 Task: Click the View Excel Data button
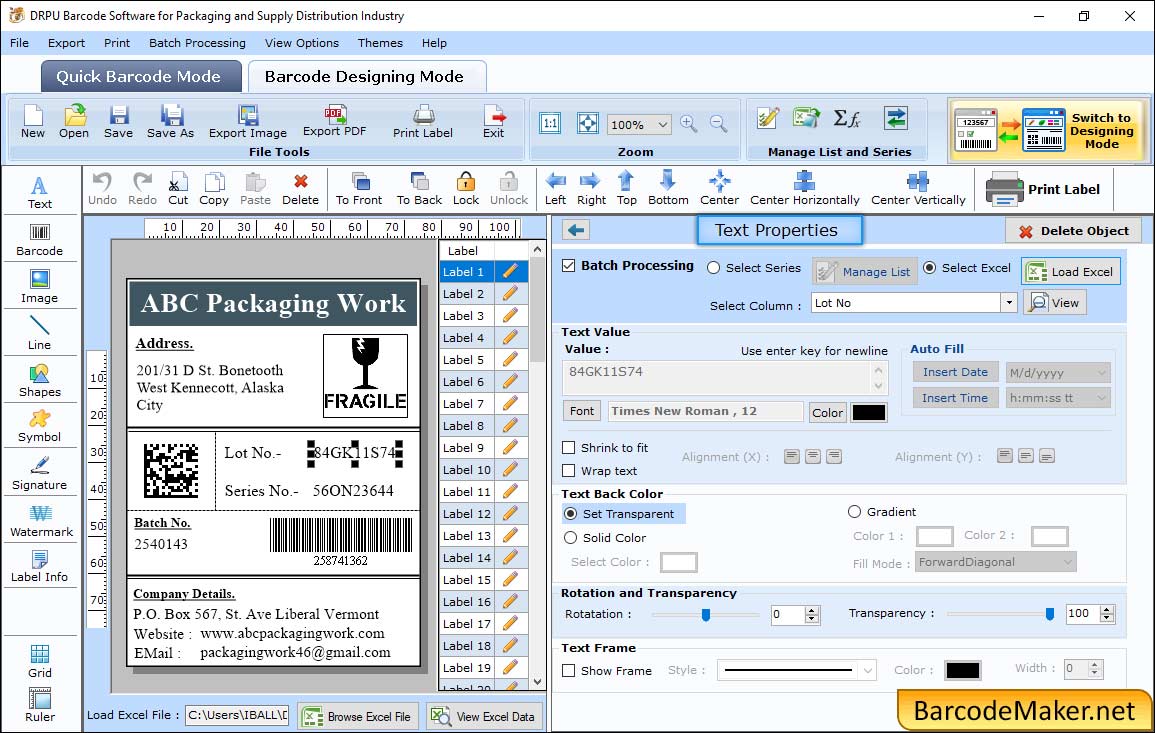pyautogui.click(x=484, y=716)
